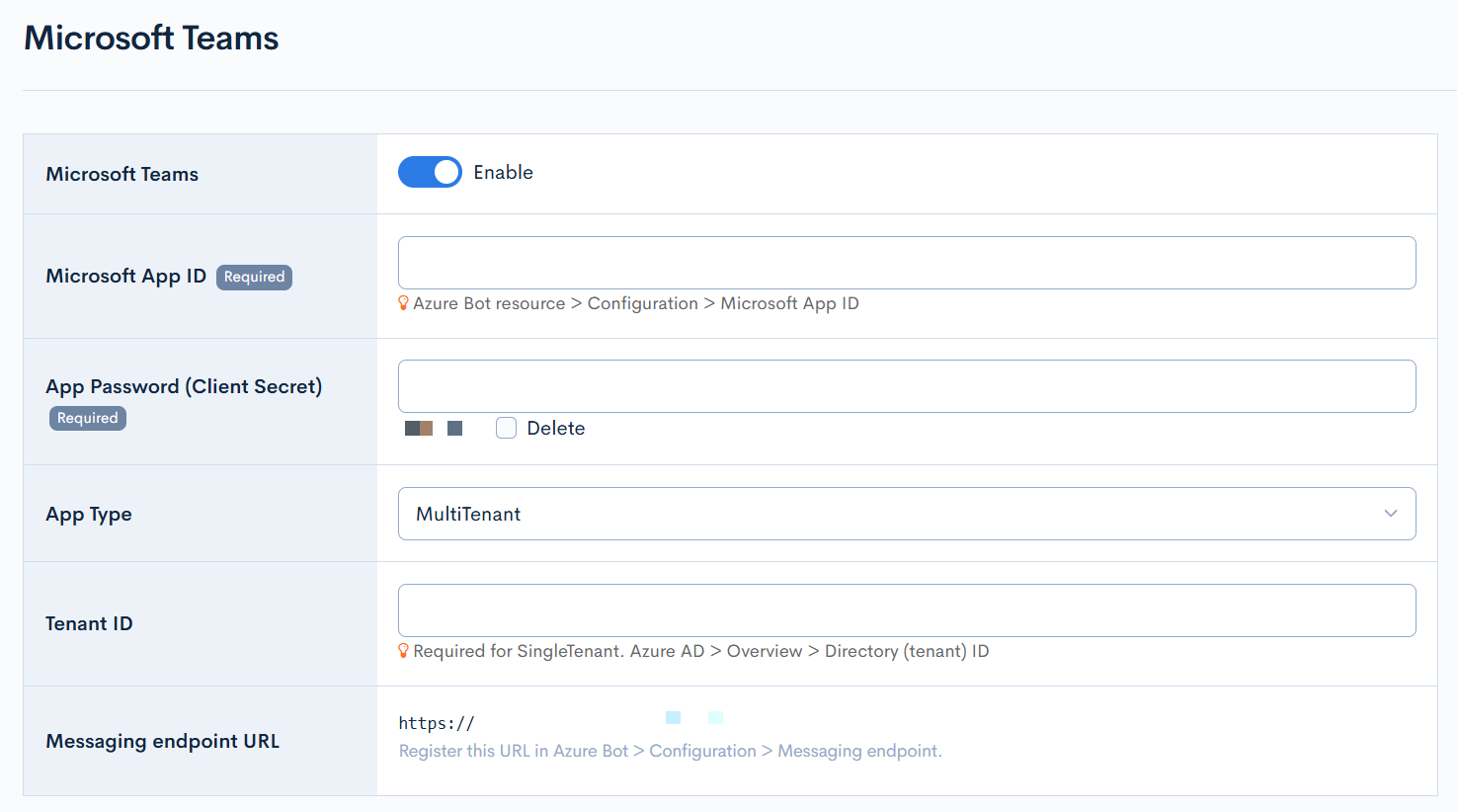1457x812 pixels.
Task: Focus the App Password Client Secret field
Action: pyautogui.click(x=907, y=386)
